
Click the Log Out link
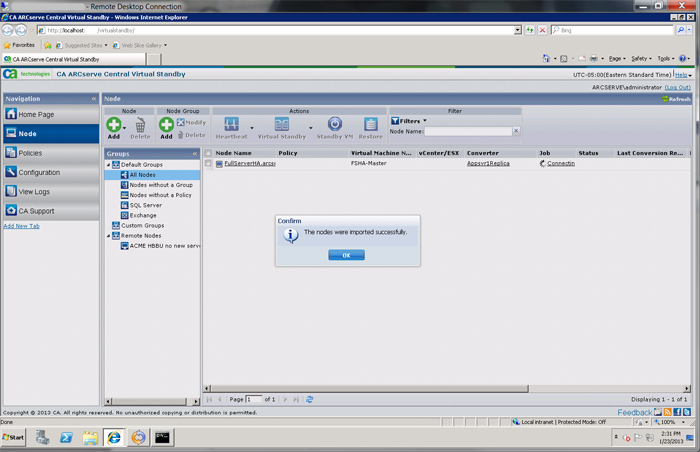tap(677, 88)
